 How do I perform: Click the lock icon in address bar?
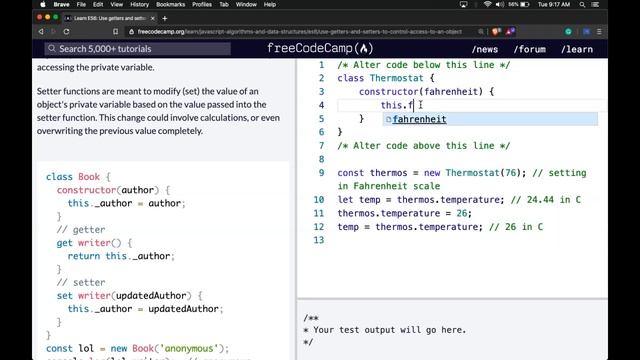[x=131, y=31]
